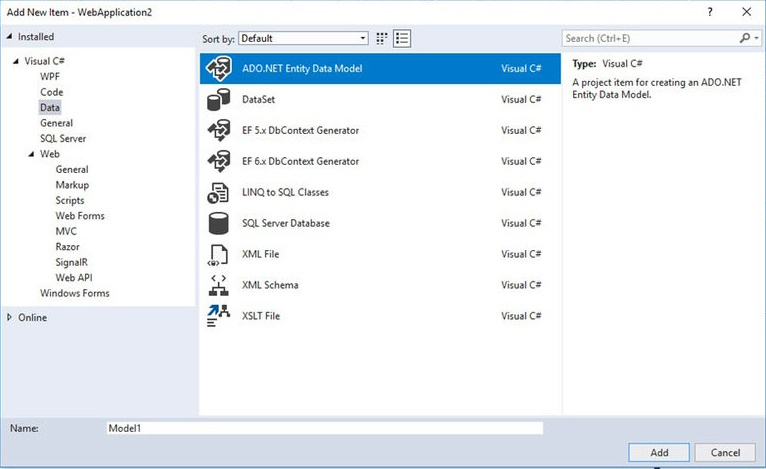Open the Sort by dropdown

pos(303,38)
